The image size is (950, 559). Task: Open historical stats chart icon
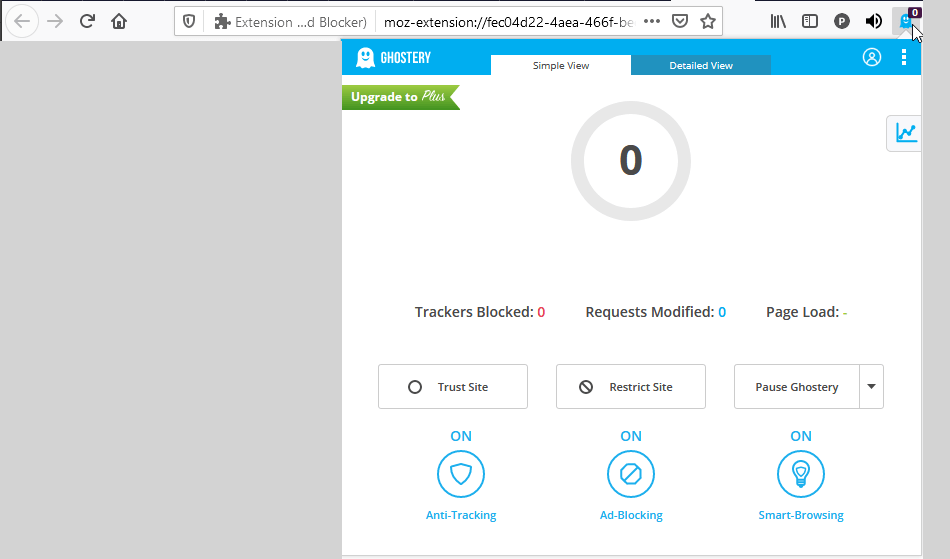pos(905,133)
